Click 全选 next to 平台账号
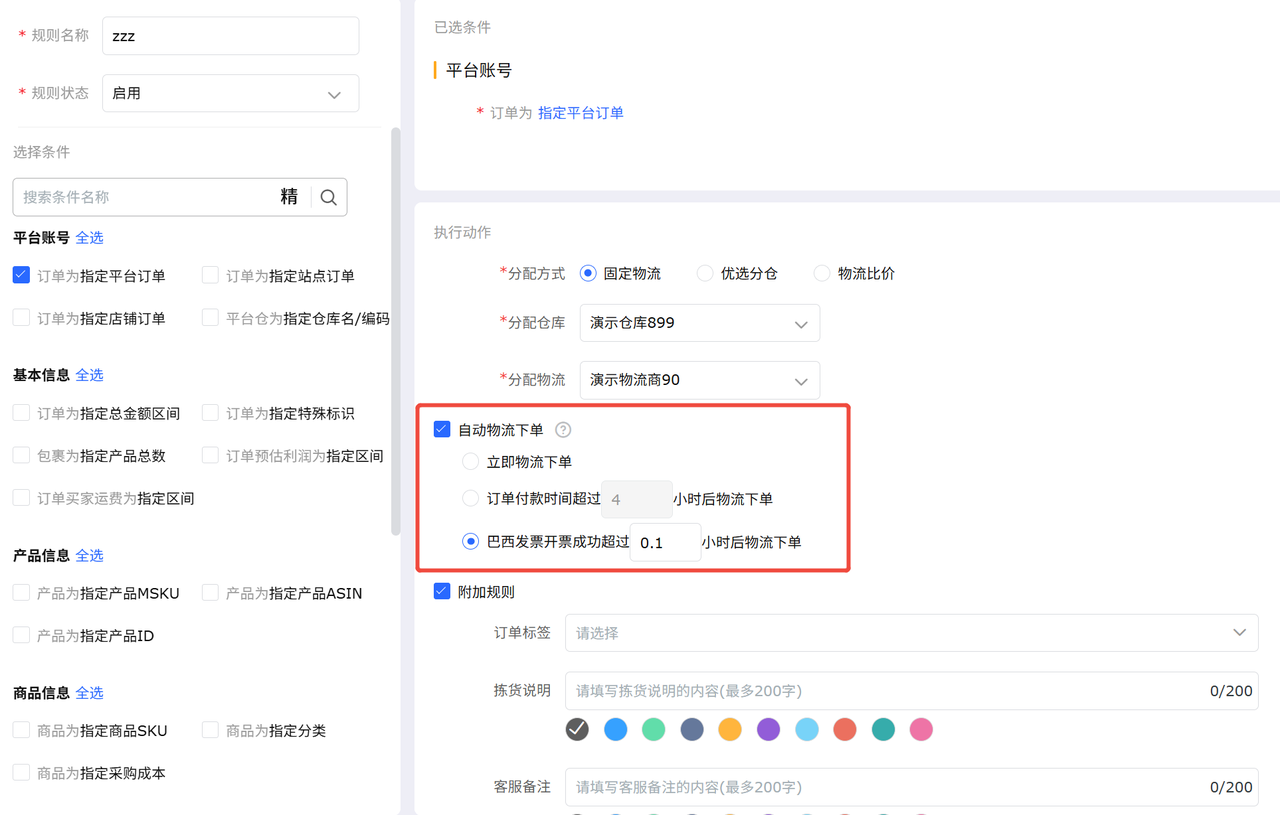Image resolution: width=1280 pixels, height=815 pixels. coord(89,237)
